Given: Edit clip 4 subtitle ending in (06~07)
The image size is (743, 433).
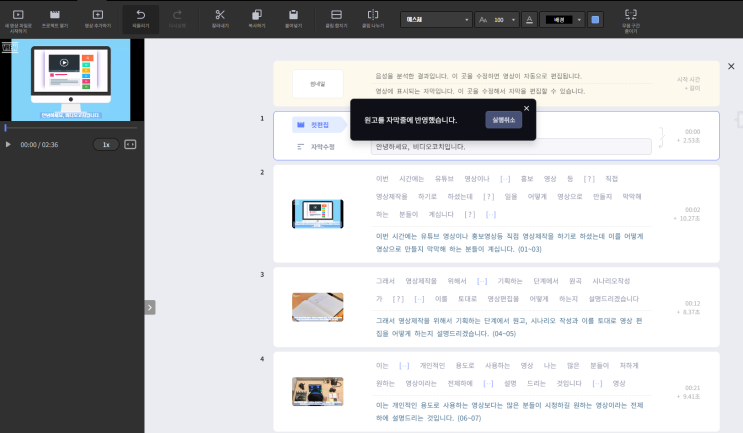Looking at the screenshot, I should click(x=511, y=412).
